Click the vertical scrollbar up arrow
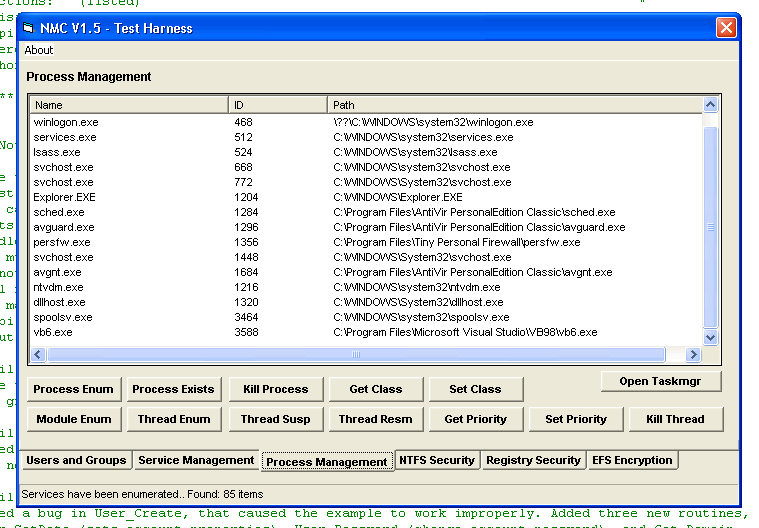This screenshot has width=759, height=528. click(x=711, y=105)
